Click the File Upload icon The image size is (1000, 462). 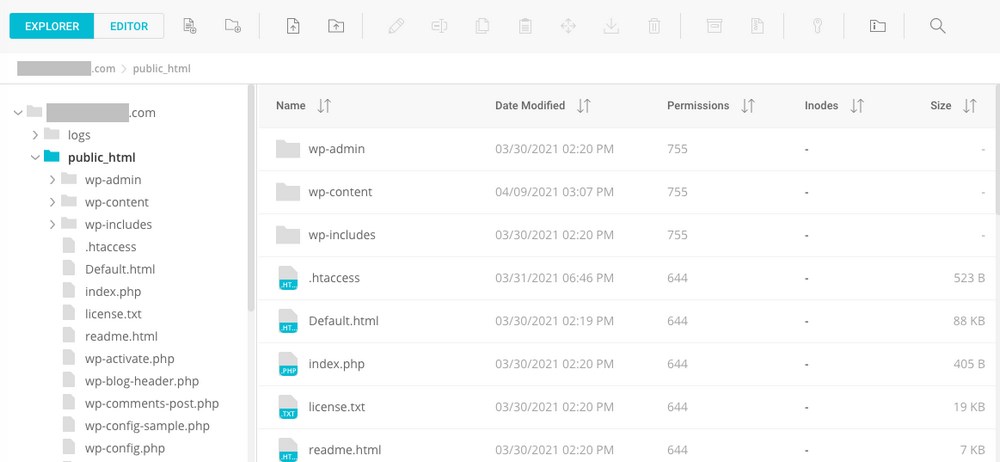[x=293, y=26]
